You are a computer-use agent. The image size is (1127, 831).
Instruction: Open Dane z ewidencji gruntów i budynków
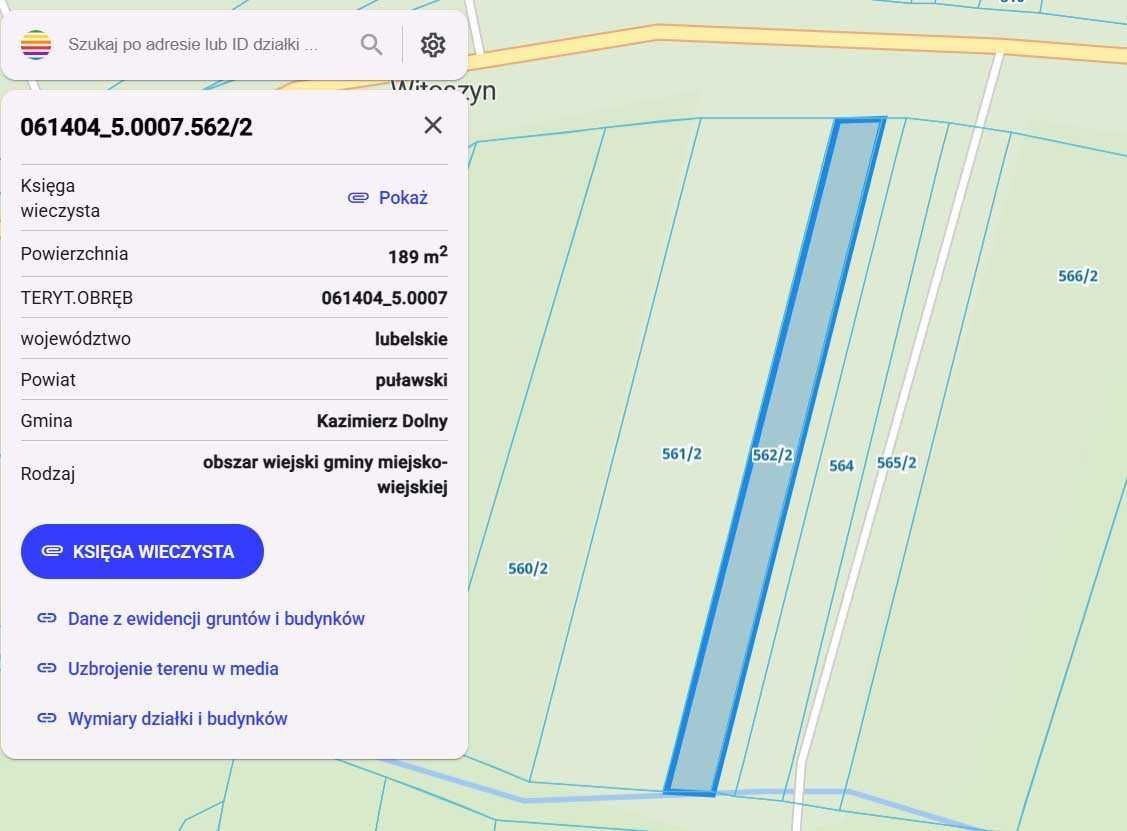[215, 618]
